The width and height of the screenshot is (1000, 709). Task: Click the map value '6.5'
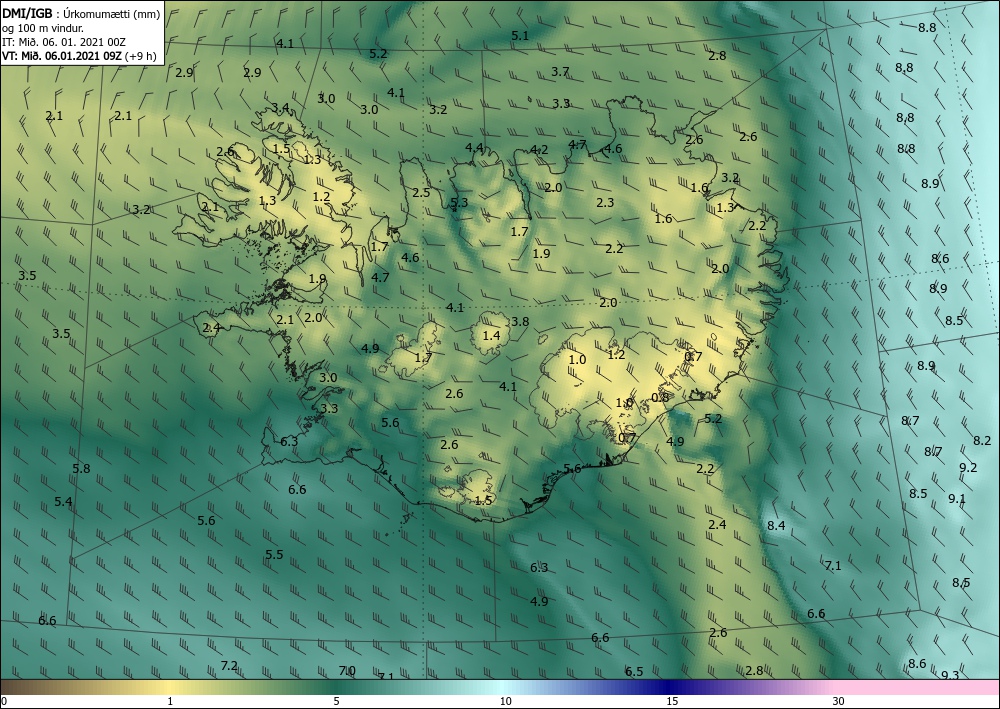pyautogui.click(x=634, y=671)
